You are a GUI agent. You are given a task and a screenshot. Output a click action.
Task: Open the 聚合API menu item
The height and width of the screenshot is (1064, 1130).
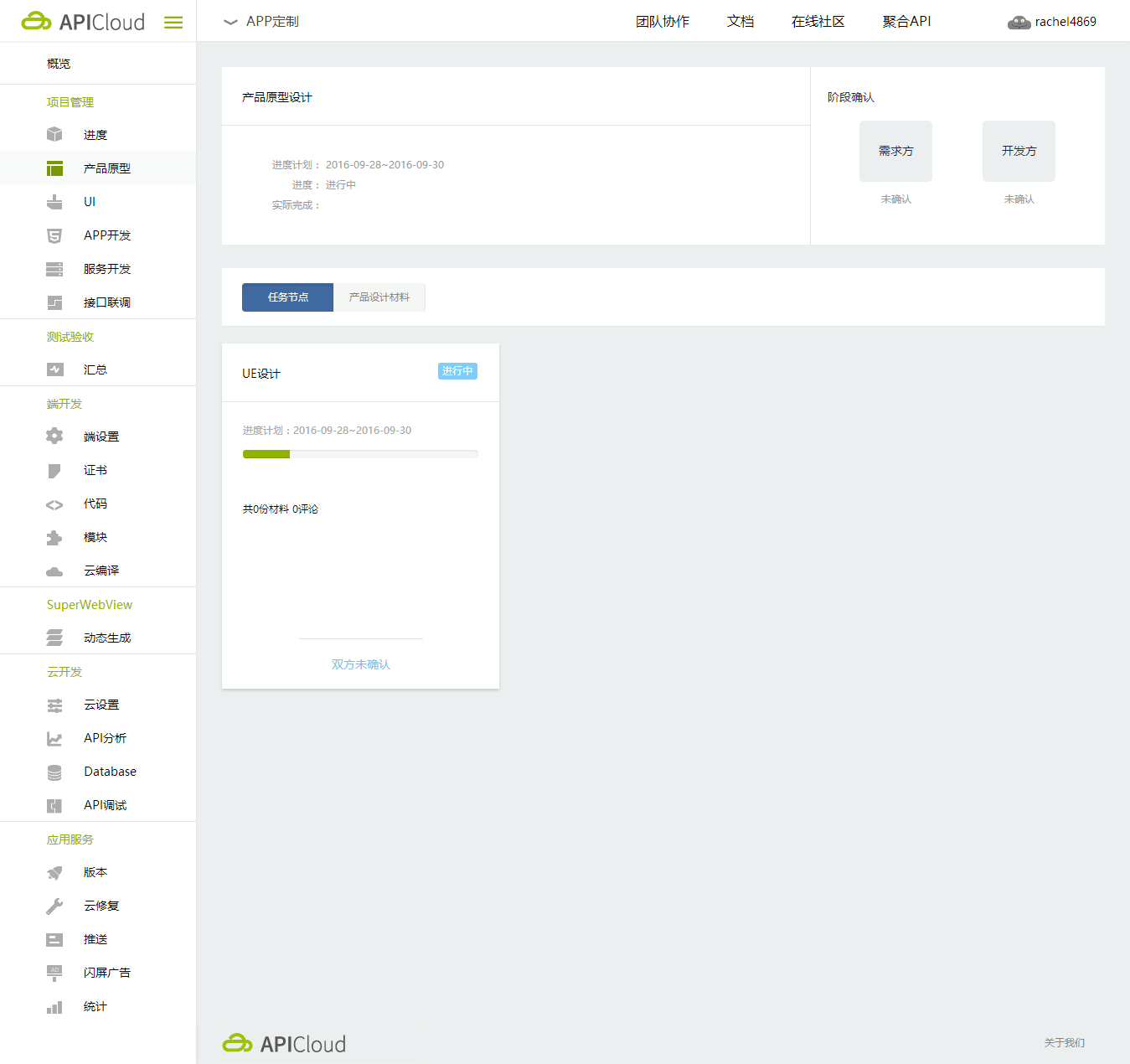click(906, 21)
